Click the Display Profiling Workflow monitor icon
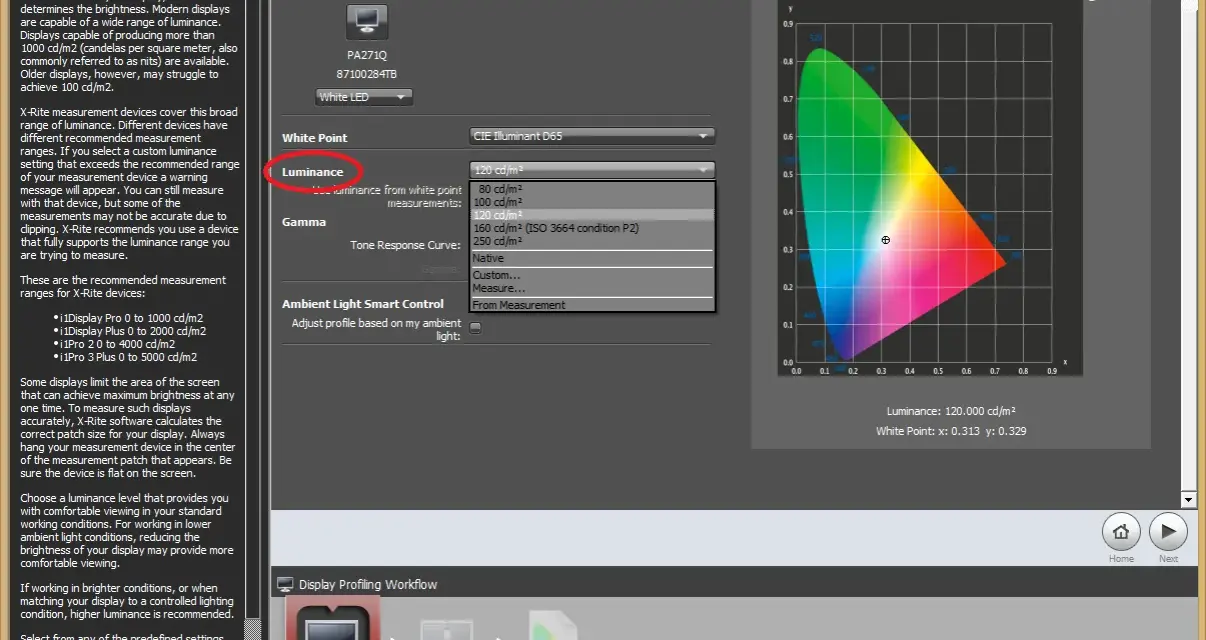 click(285, 584)
